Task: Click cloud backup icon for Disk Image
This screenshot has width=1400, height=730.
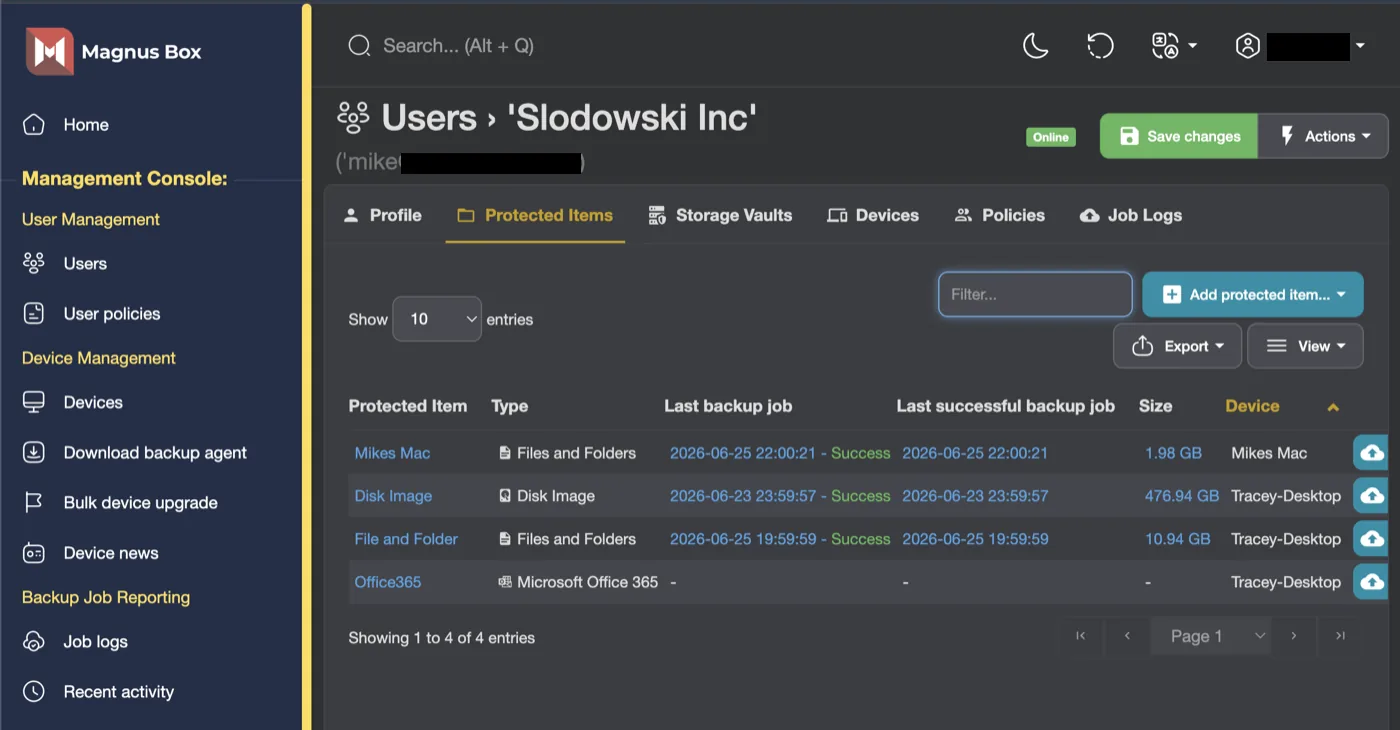Action: coord(1372,495)
